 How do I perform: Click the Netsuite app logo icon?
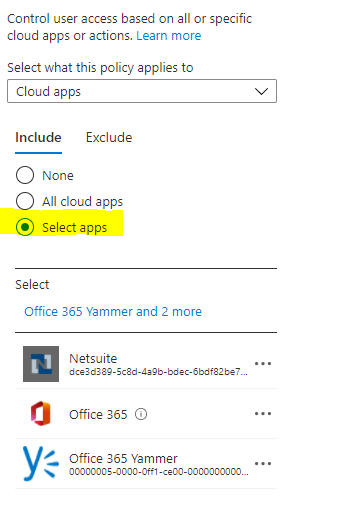tap(41, 364)
